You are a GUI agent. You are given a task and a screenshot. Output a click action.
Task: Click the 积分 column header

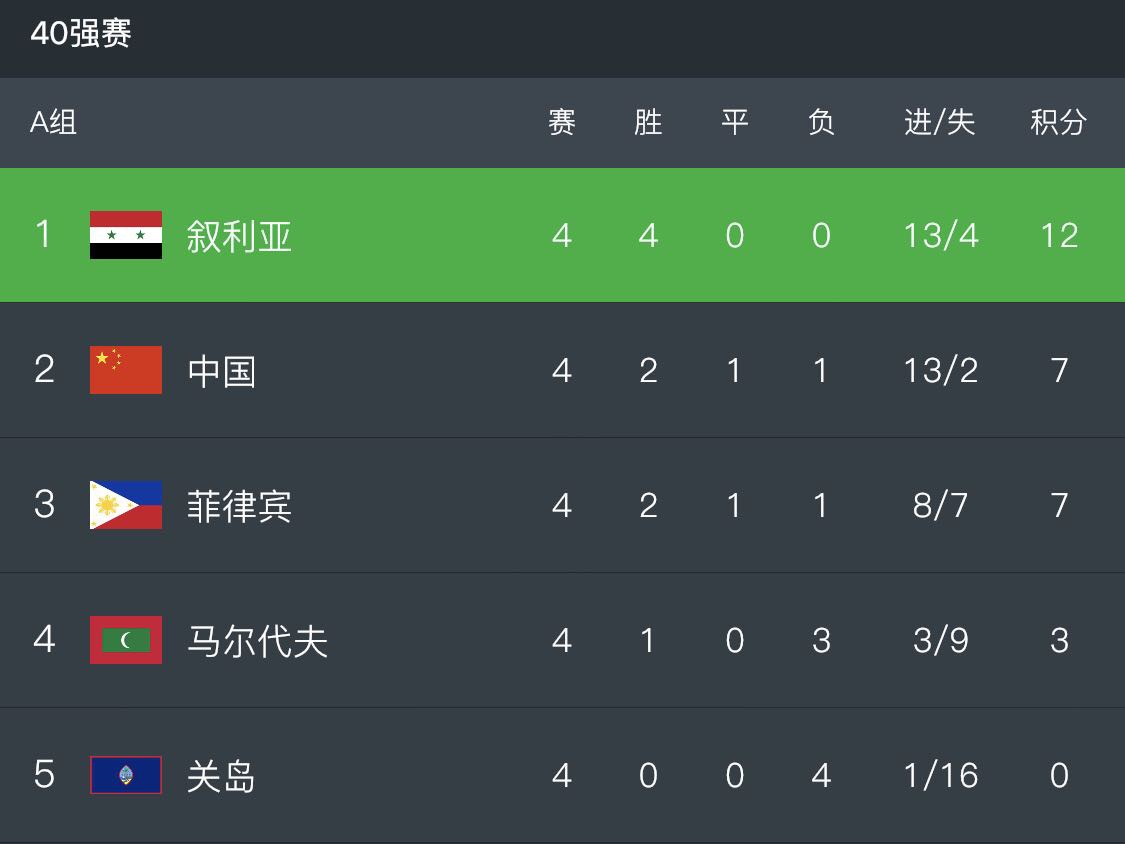[x=1058, y=122]
